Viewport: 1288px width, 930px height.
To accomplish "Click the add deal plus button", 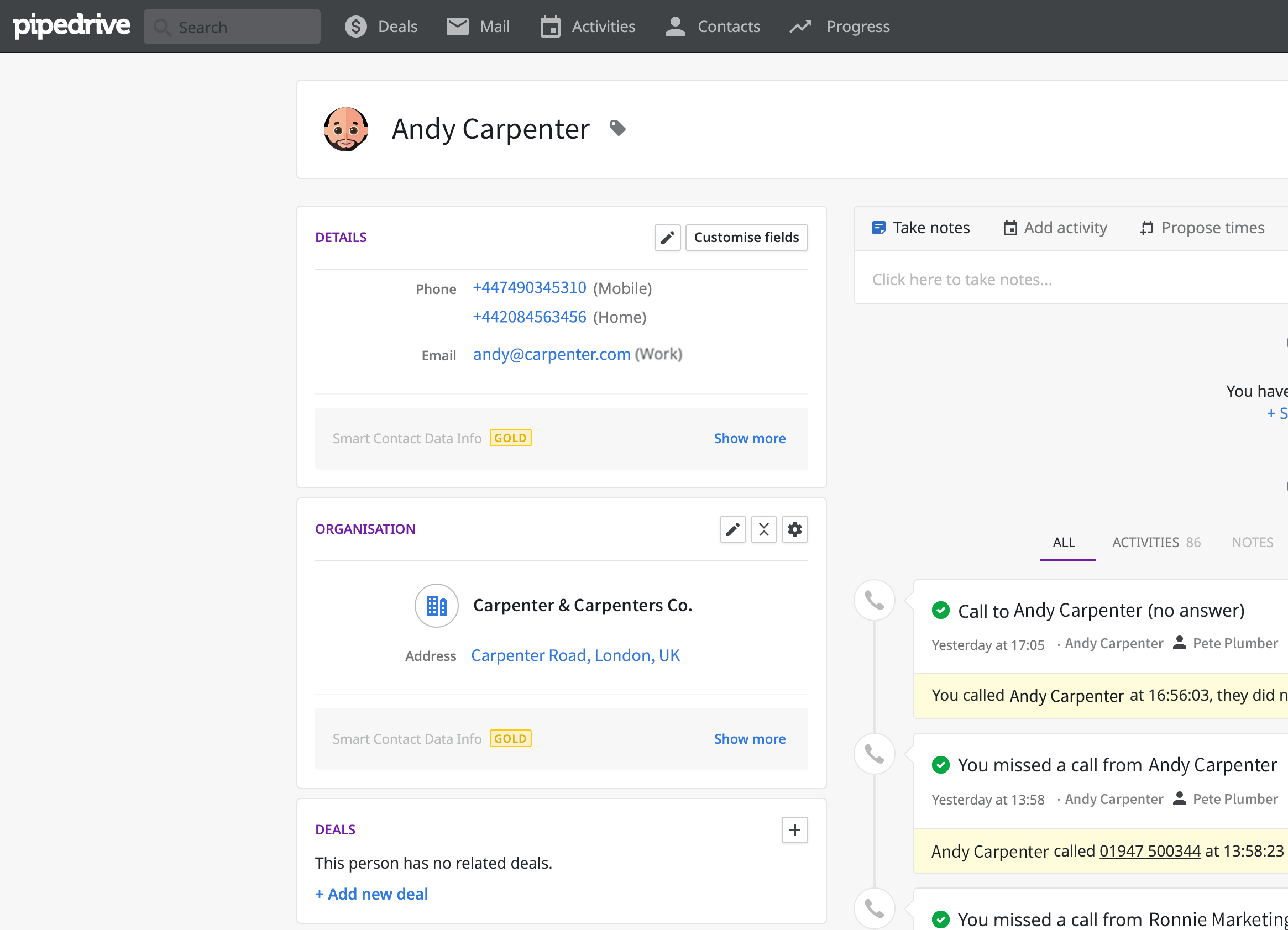I will click(794, 829).
